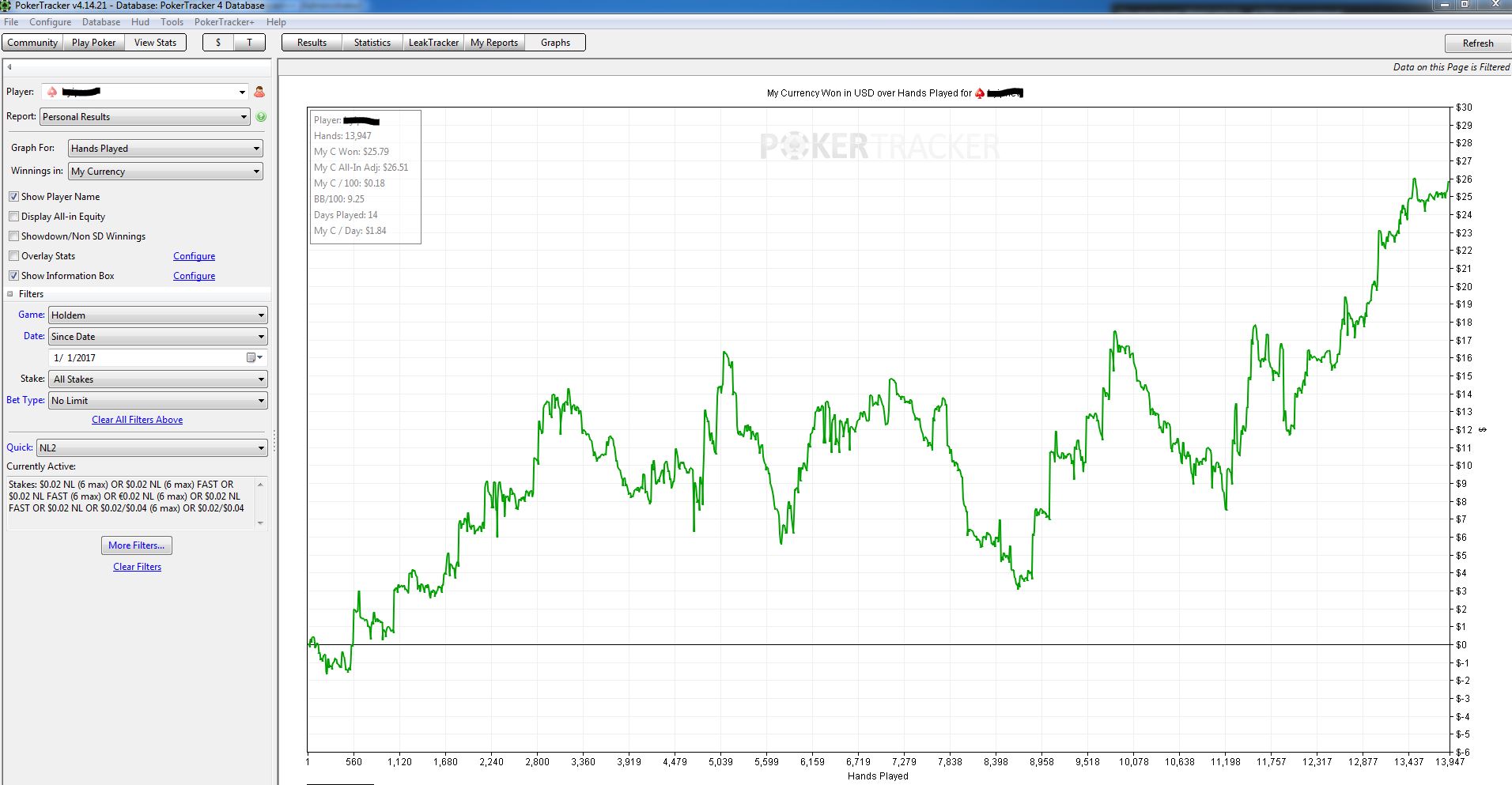Click the red player avatar icon
This screenshot has width=1512, height=785.
click(x=259, y=92)
